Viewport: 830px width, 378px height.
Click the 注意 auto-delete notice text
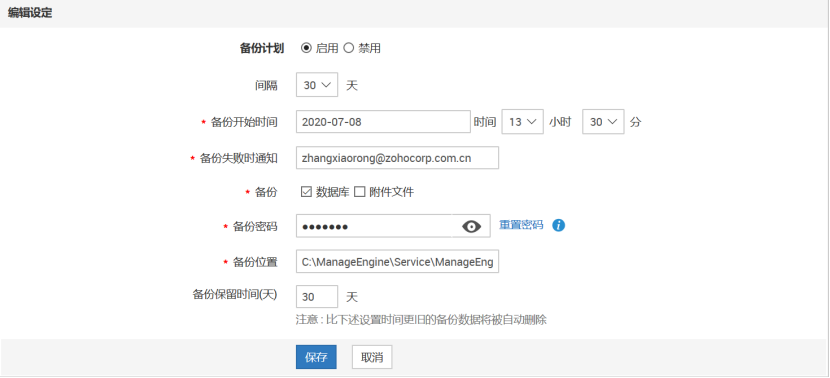(421, 320)
